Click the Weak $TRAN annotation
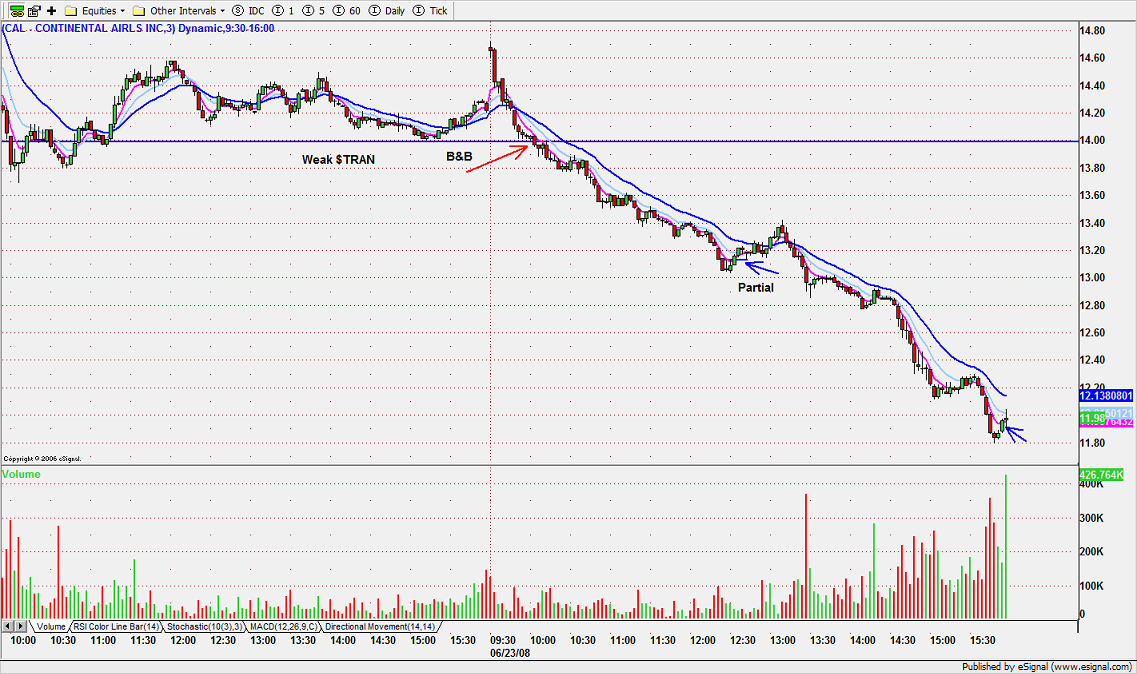The width and height of the screenshot is (1137, 674). coord(339,160)
